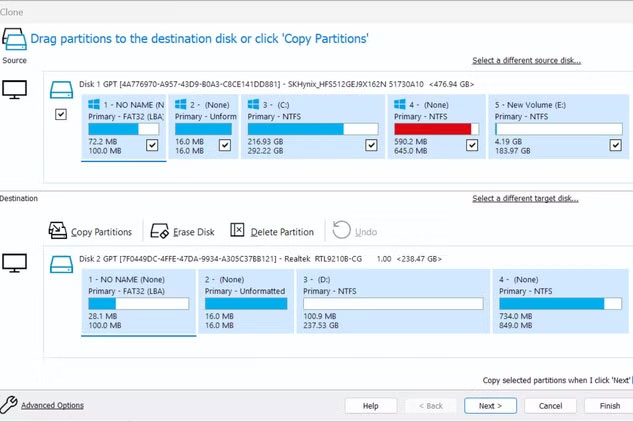
Task: Click the source monitor icon
Action: click(14, 90)
